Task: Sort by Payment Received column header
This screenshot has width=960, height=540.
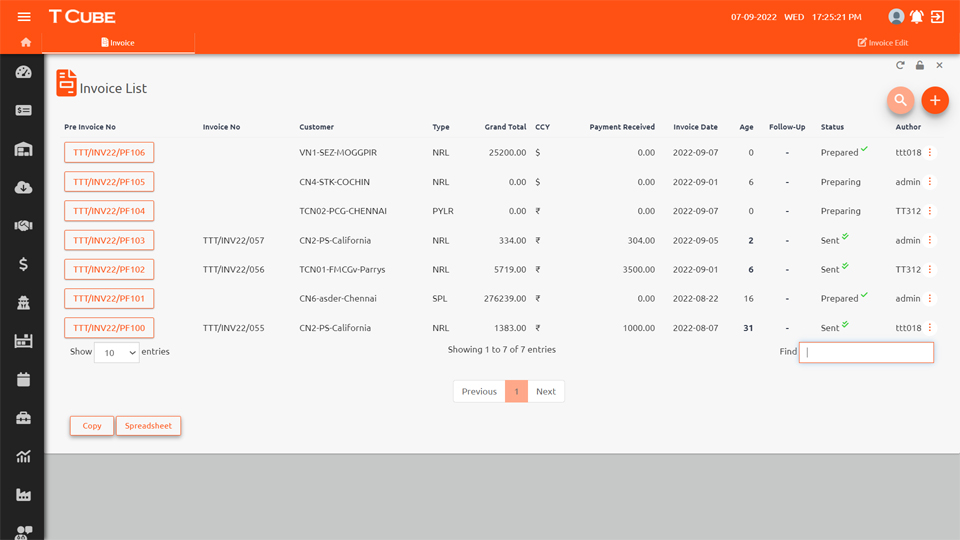Action: point(622,127)
